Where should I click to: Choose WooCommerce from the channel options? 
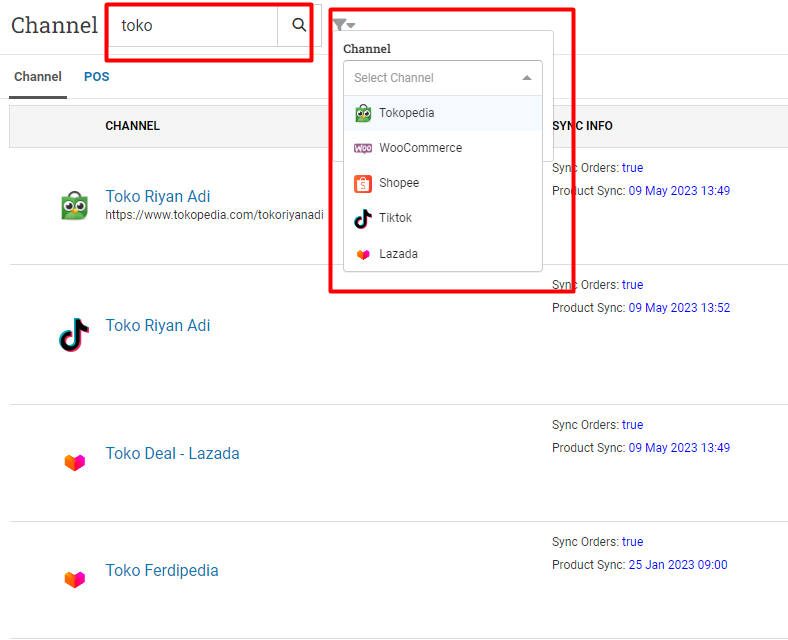pyautogui.click(x=443, y=148)
